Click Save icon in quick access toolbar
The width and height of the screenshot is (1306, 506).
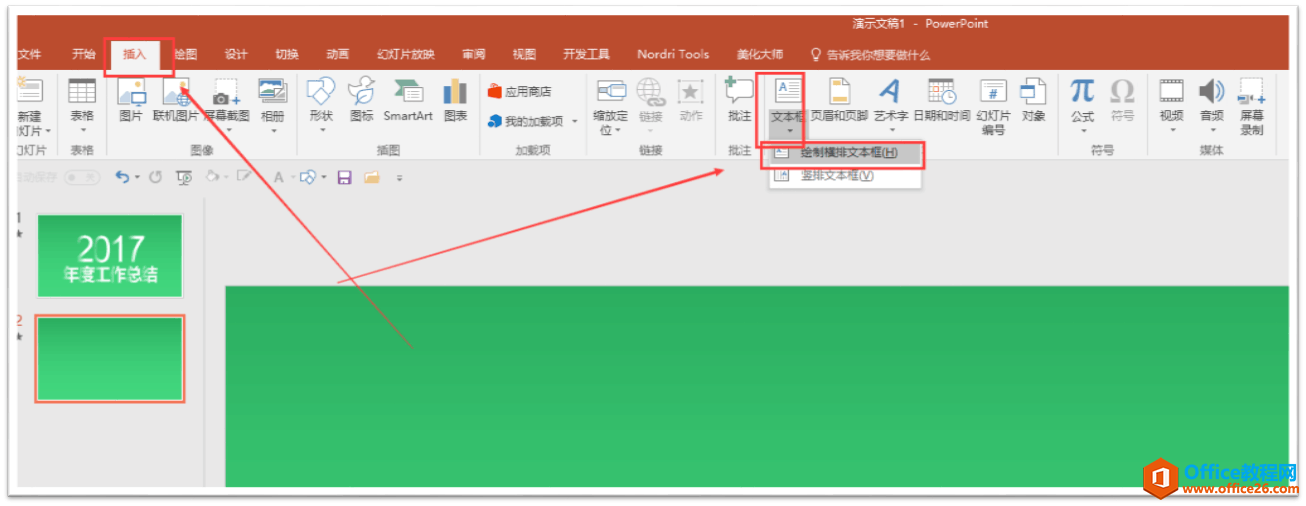click(344, 177)
